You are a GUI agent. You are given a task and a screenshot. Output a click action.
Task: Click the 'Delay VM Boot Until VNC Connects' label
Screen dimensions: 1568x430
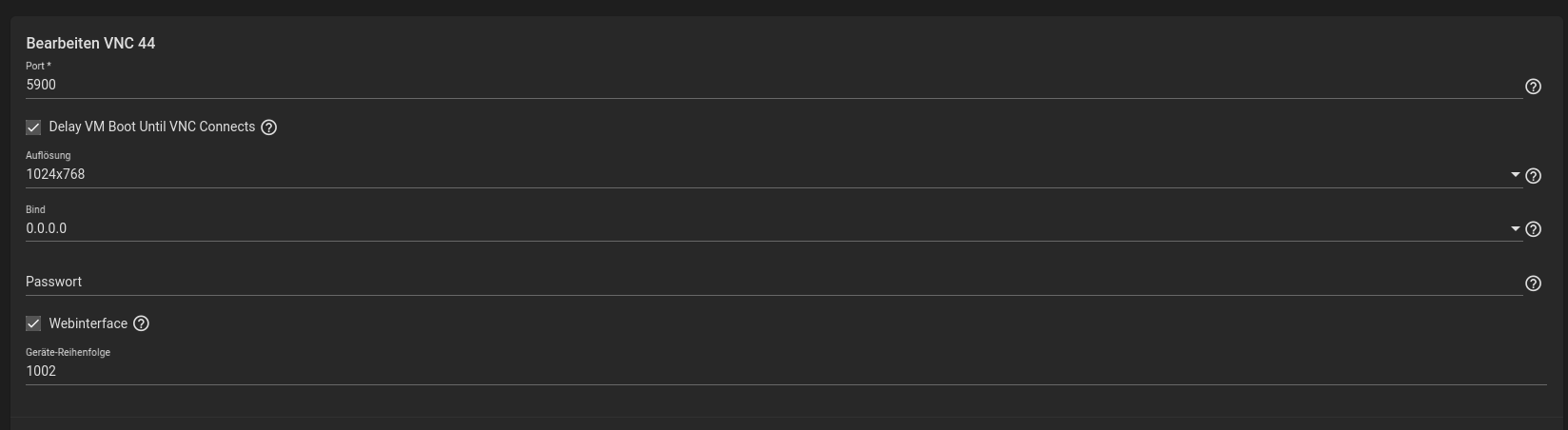coord(152,127)
